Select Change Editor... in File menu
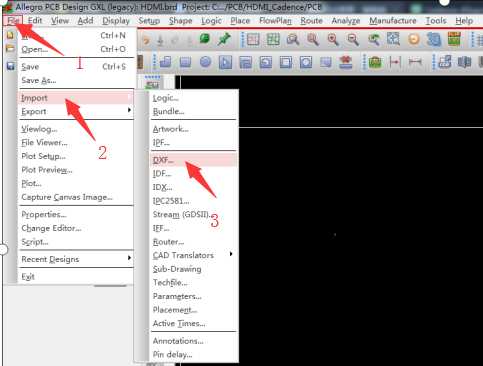This screenshot has width=483, height=366. [76, 228]
